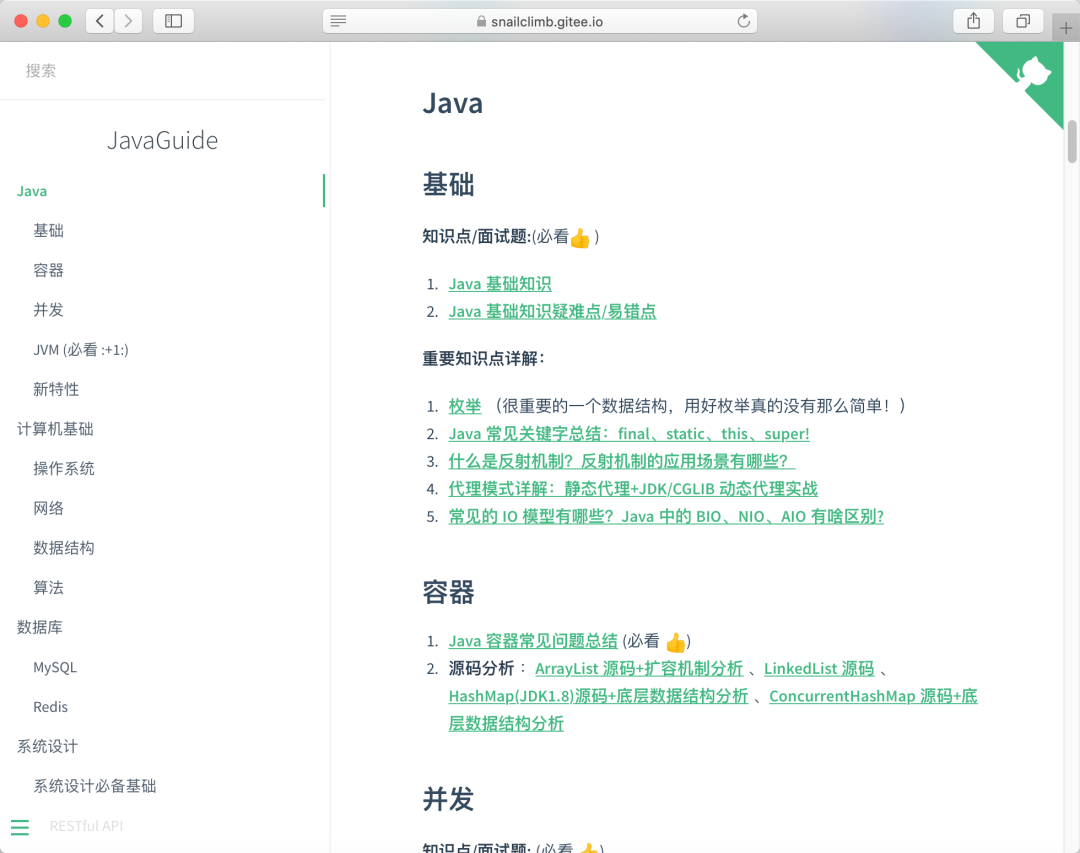Open a new tab with the plus icon
The height and width of the screenshot is (853, 1080).
point(1066,28)
